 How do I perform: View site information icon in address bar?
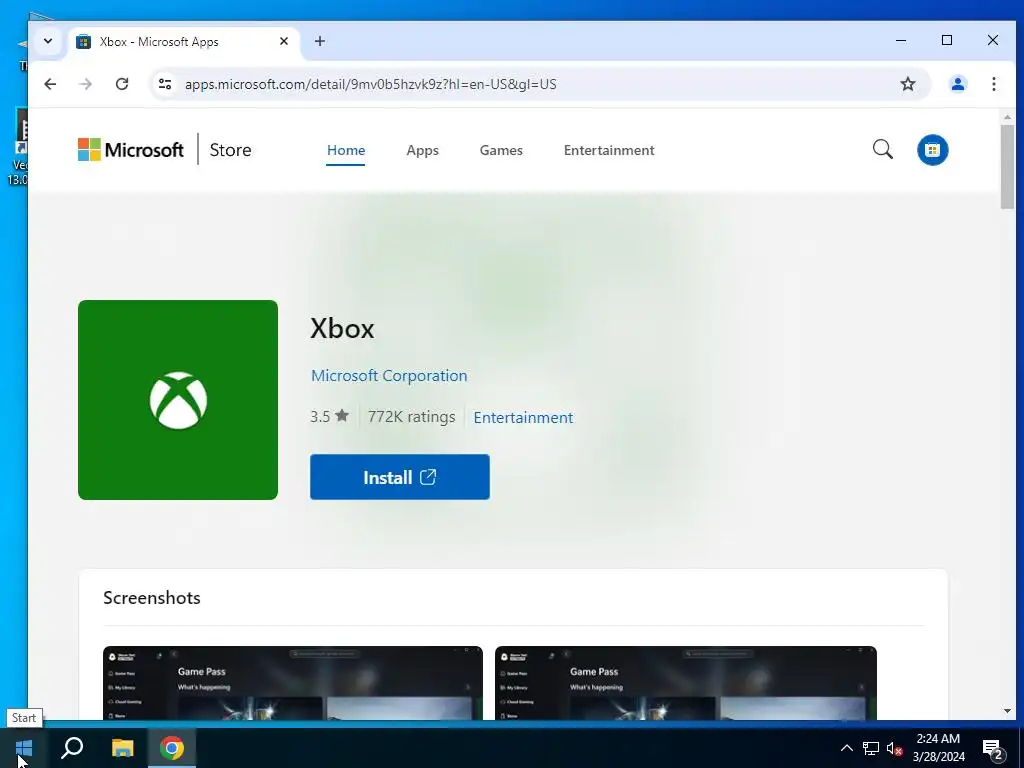(x=165, y=84)
